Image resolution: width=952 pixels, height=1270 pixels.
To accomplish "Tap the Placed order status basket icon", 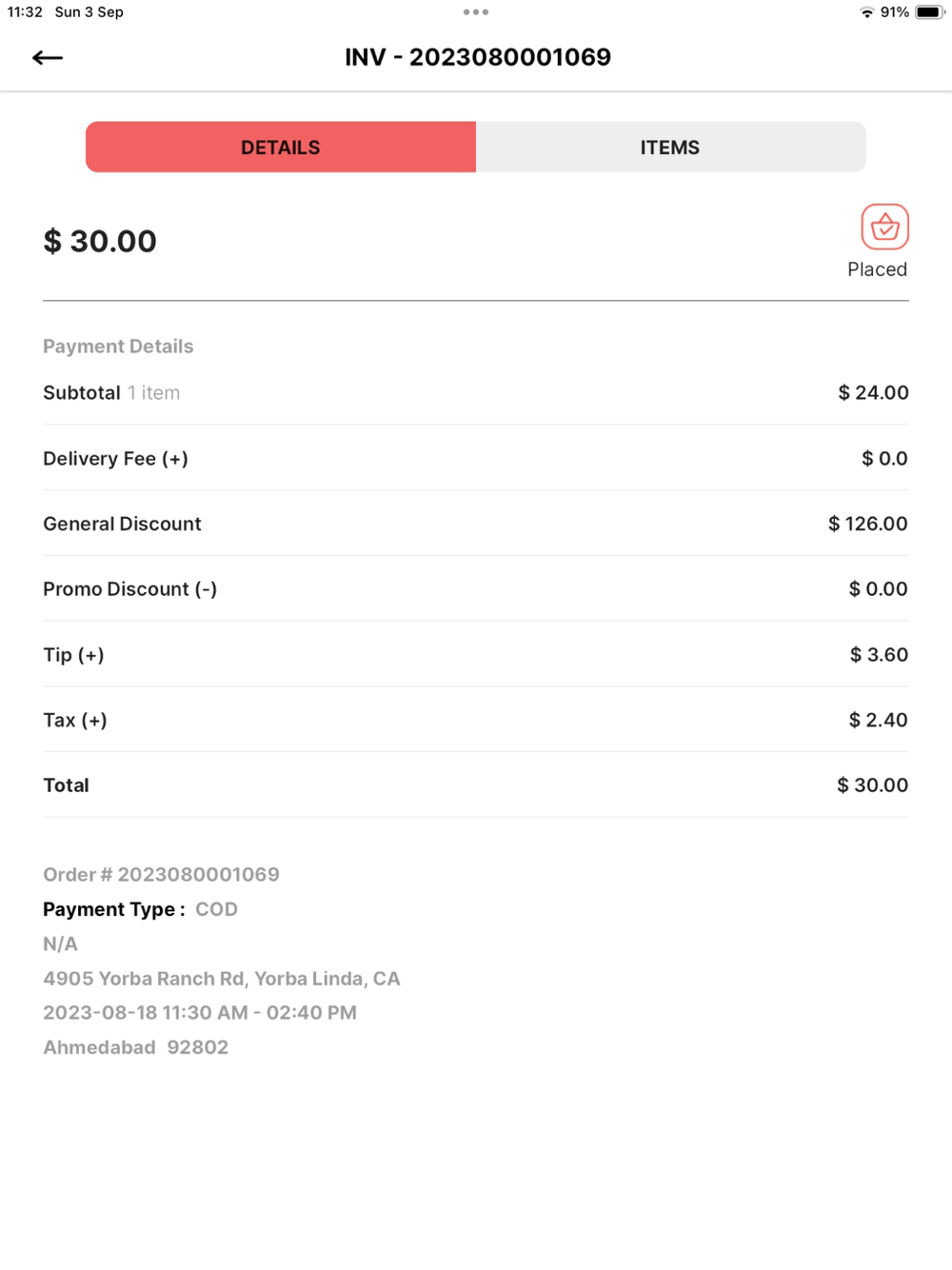I will point(884,227).
